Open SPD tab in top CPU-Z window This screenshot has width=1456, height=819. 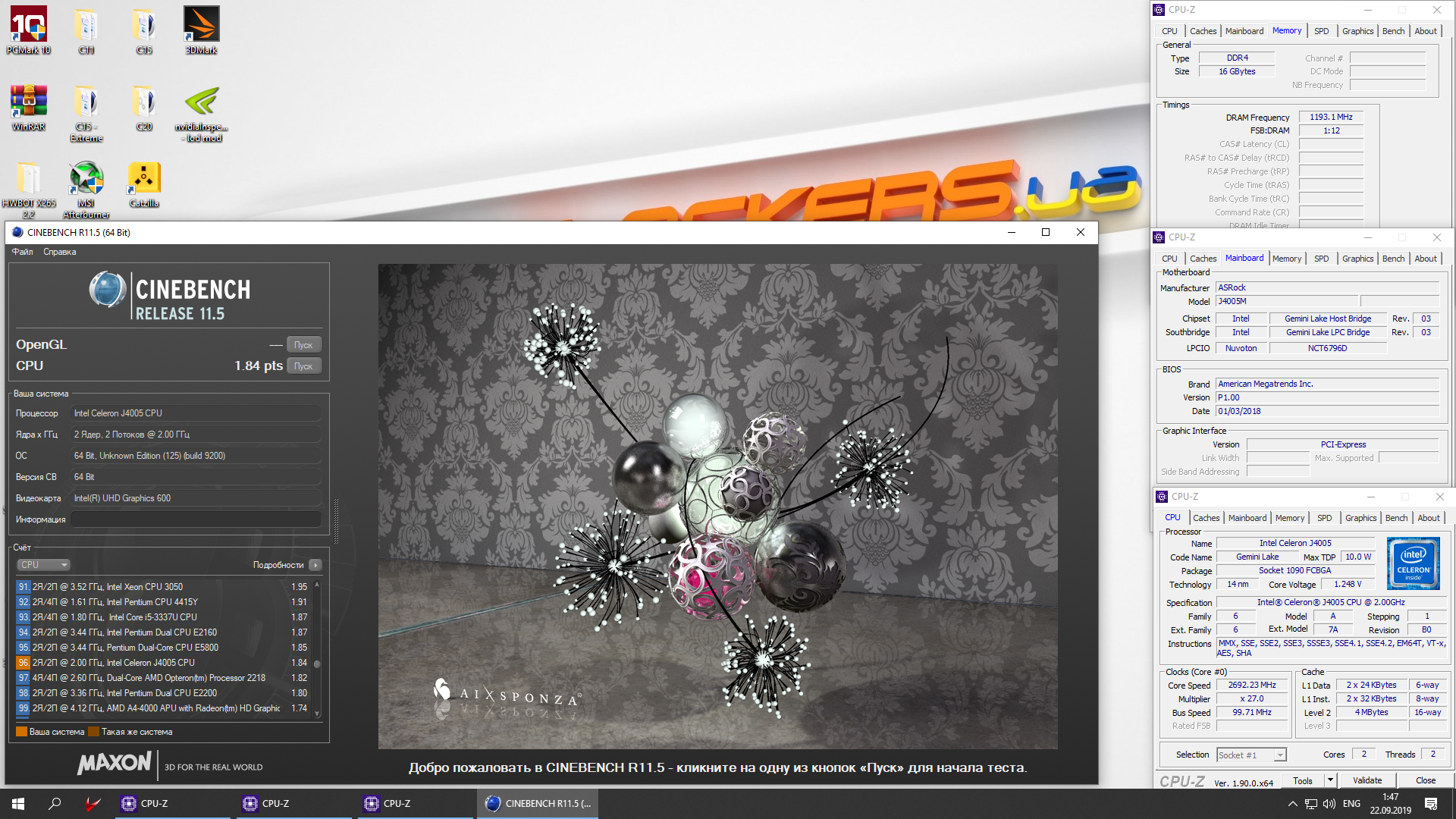(x=1321, y=31)
